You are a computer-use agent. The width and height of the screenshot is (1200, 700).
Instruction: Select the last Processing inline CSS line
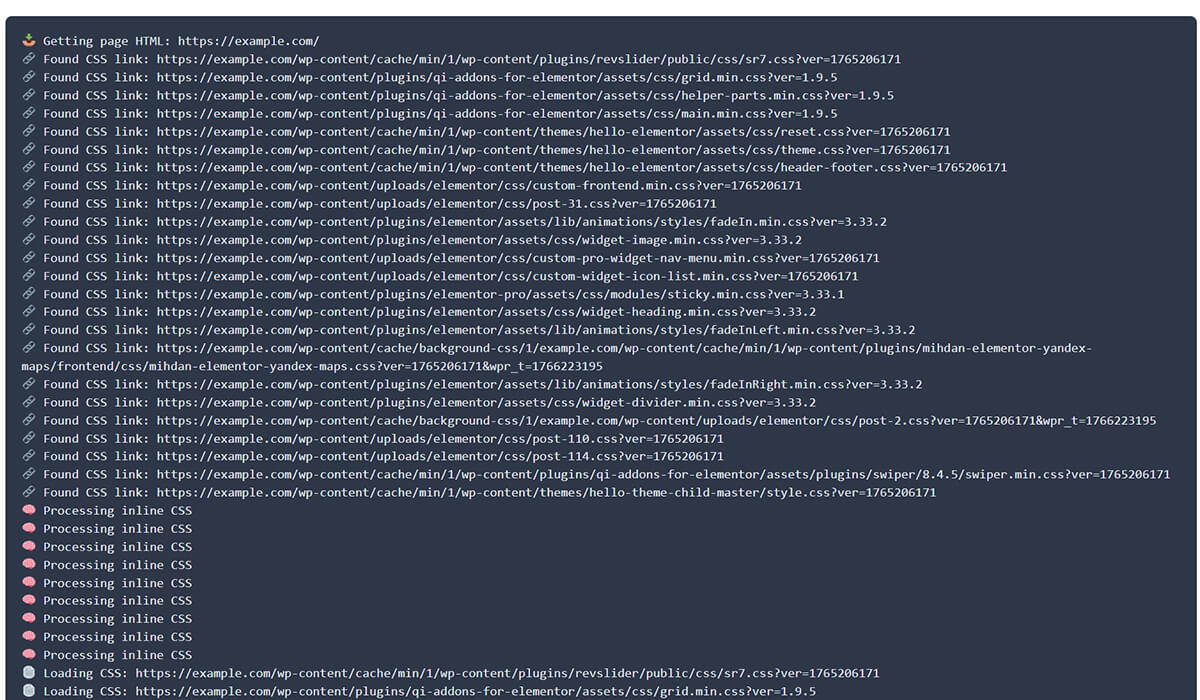(x=117, y=655)
